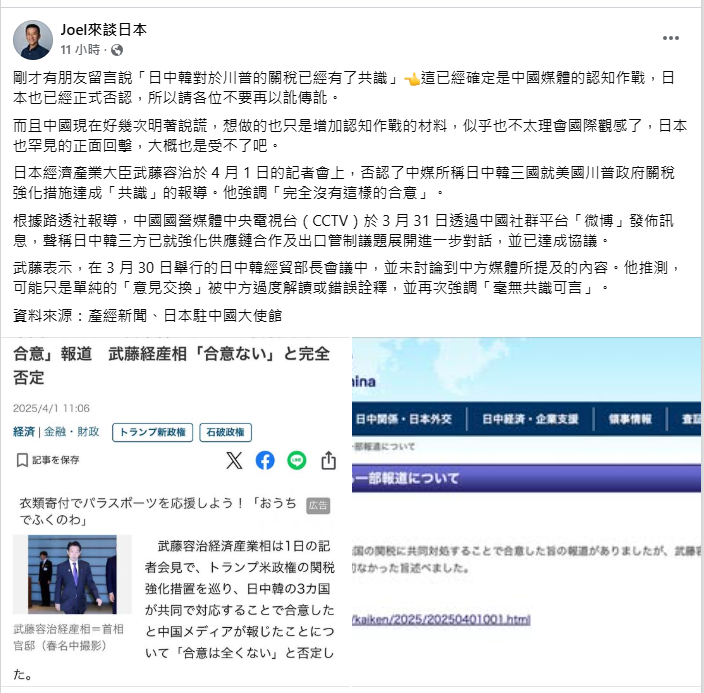The image size is (704, 693).
Task: Share article via LINE icon
Action: click(297, 461)
